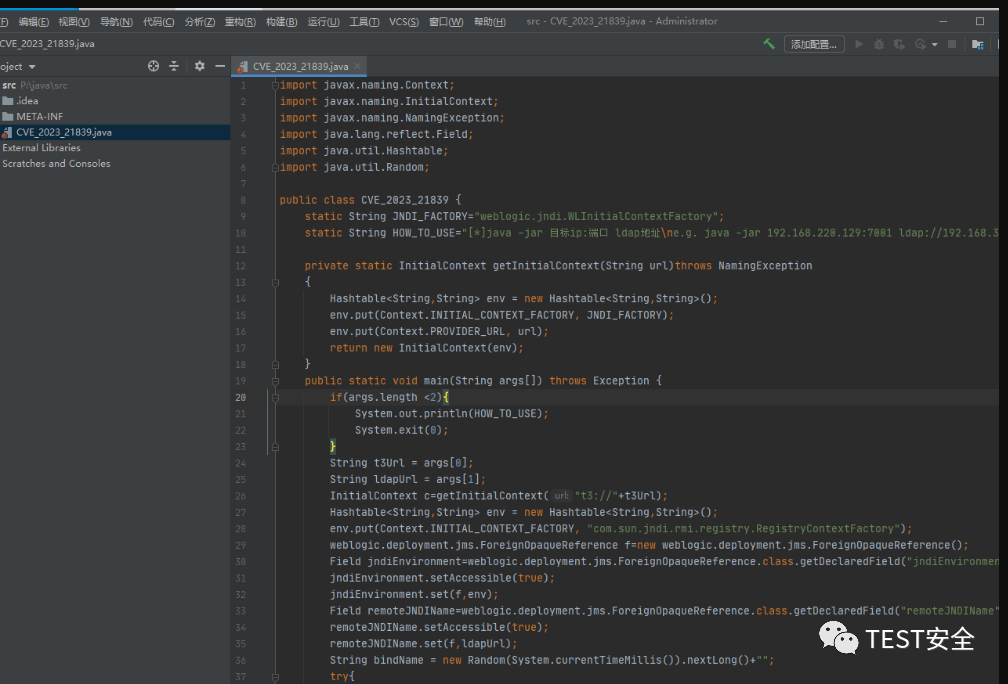Open the 工具(T) Tools menu

click(364, 22)
